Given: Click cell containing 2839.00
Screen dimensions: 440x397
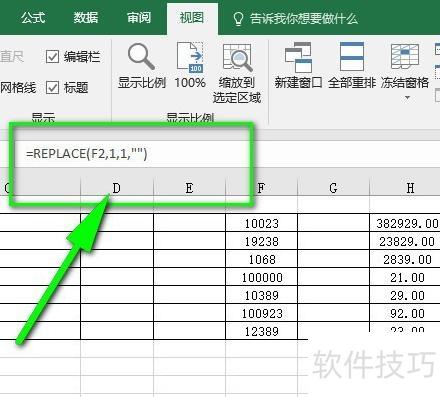Looking at the screenshot, I should click(x=405, y=259).
